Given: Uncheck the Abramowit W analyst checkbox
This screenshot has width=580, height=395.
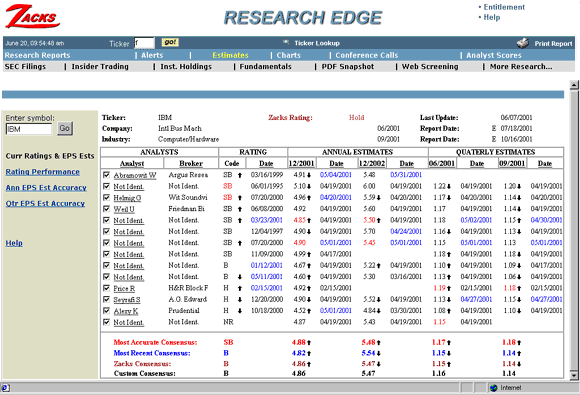Looking at the screenshot, I should click(x=107, y=175).
